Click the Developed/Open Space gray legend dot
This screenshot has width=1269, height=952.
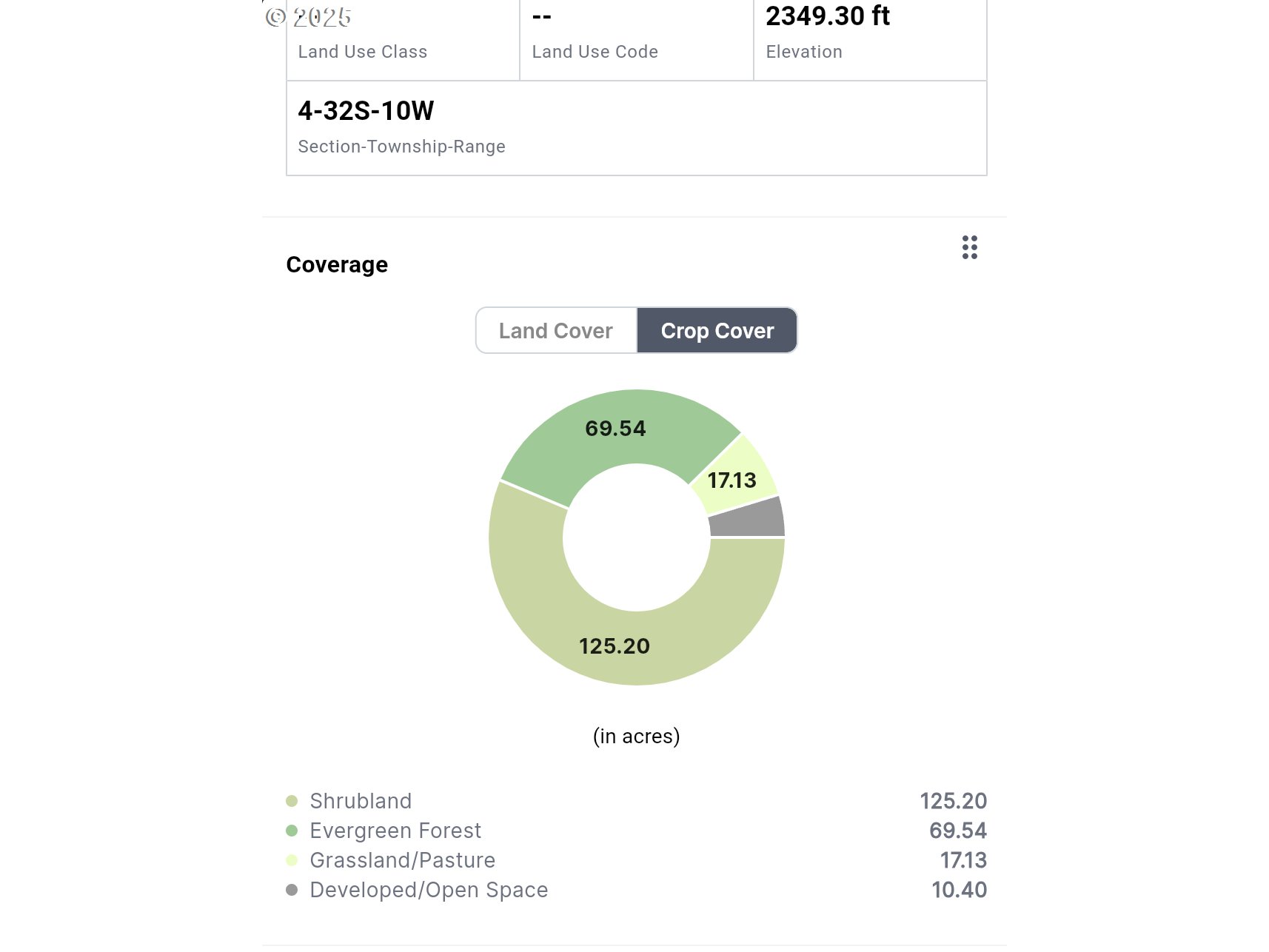pos(292,890)
